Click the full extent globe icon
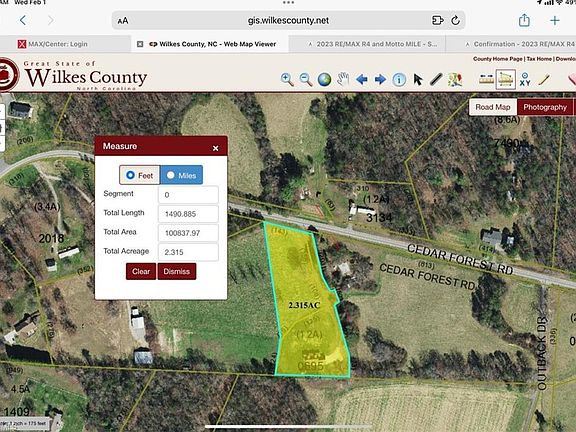The image size is (576, 432). pyautogui.click(x=324, y=79)
